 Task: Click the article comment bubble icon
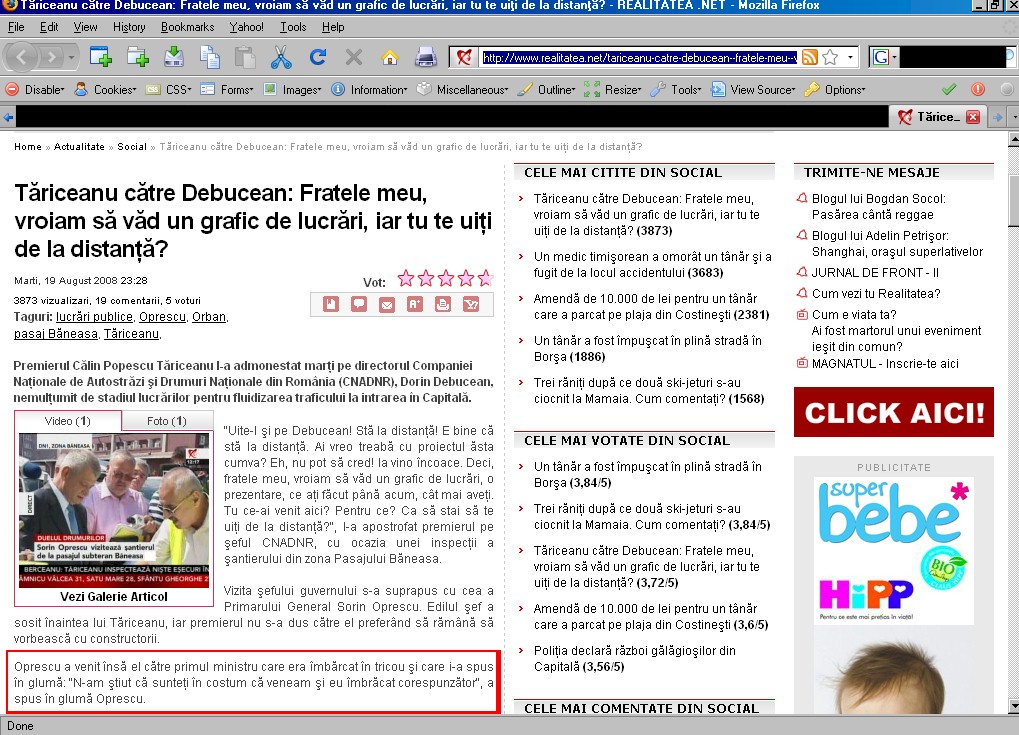[x=359, y=304]
